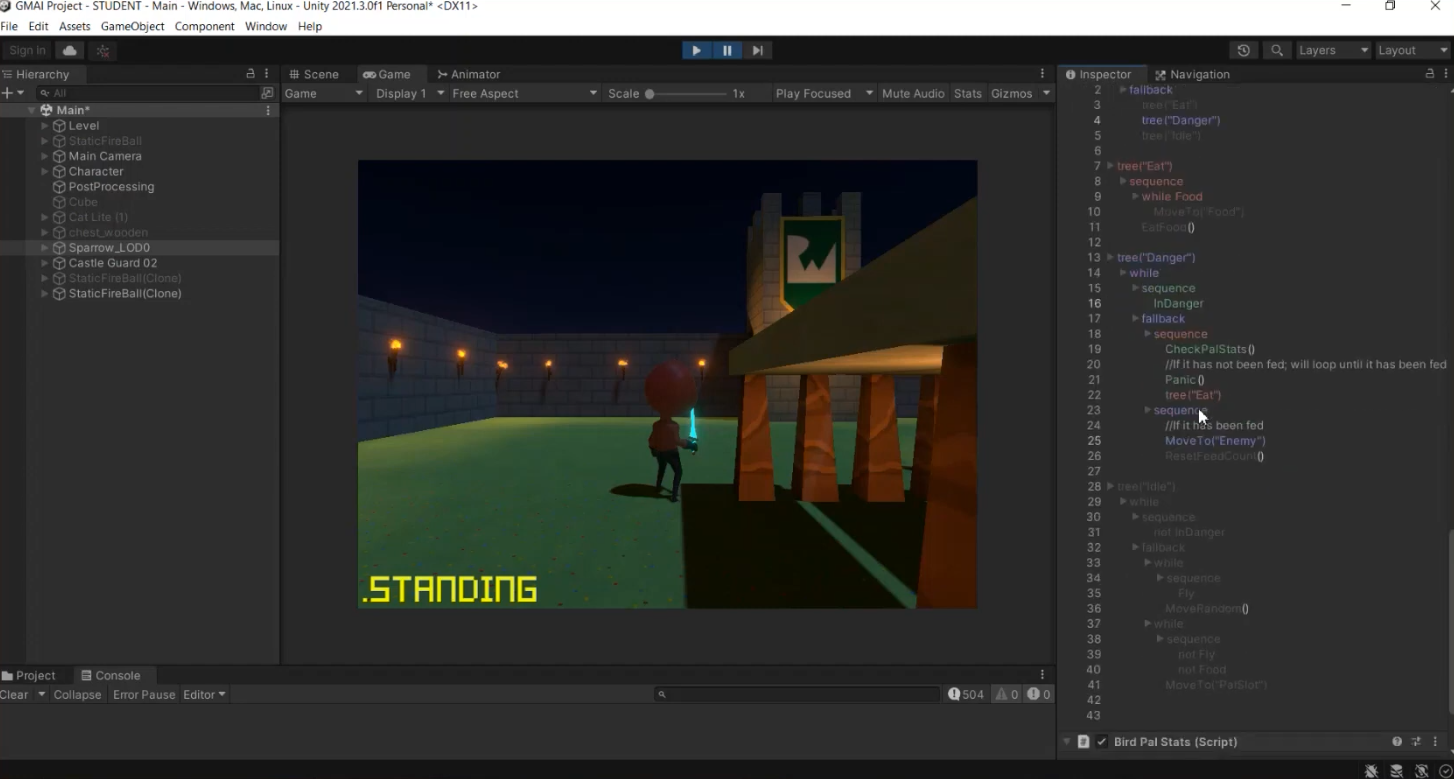Pause the game with the Pause button
This screenshot has height=779, width=1454.
727,50
